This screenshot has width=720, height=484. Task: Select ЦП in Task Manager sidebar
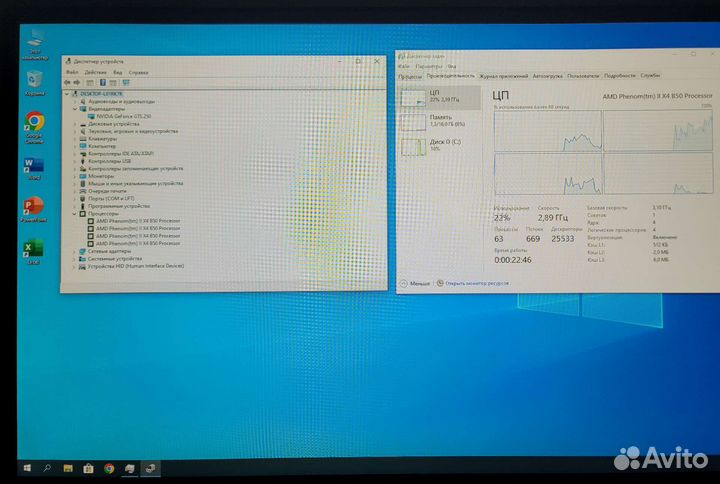pyautogui.click(x=440, y=97)
